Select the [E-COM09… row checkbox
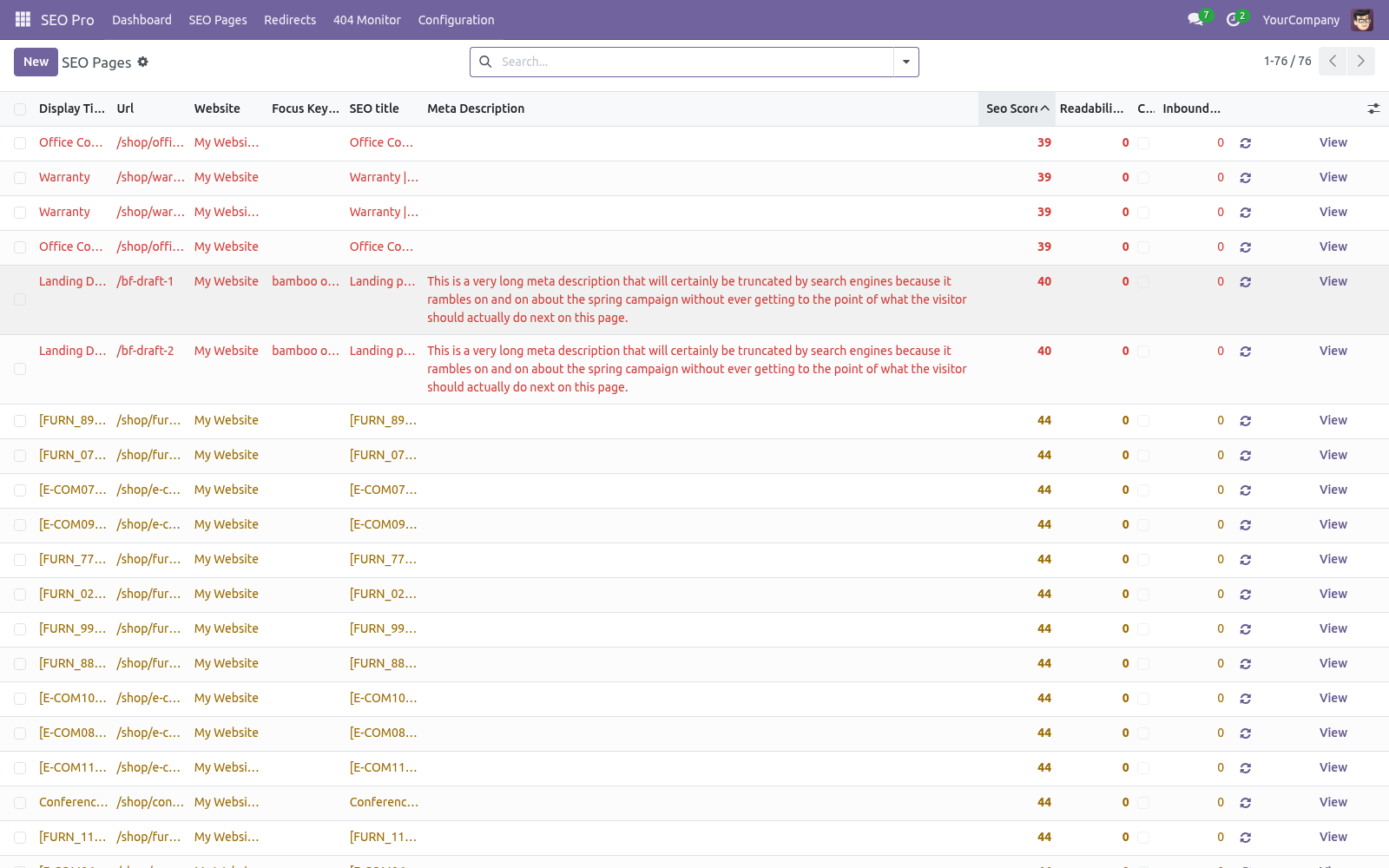 point(20,525)
